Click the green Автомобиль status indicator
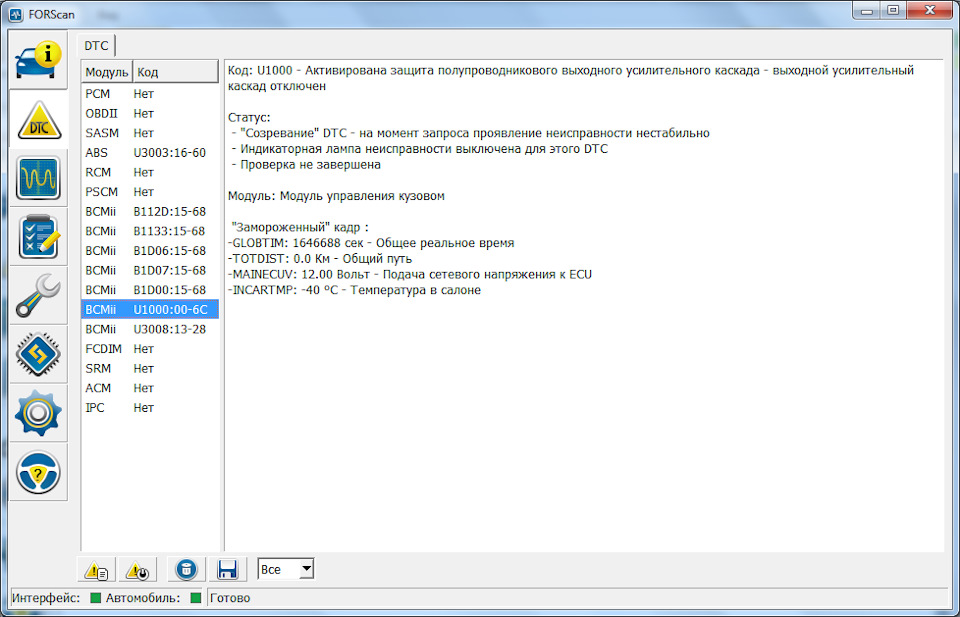This screenshot has height=617, width=960. coord(196,598)
